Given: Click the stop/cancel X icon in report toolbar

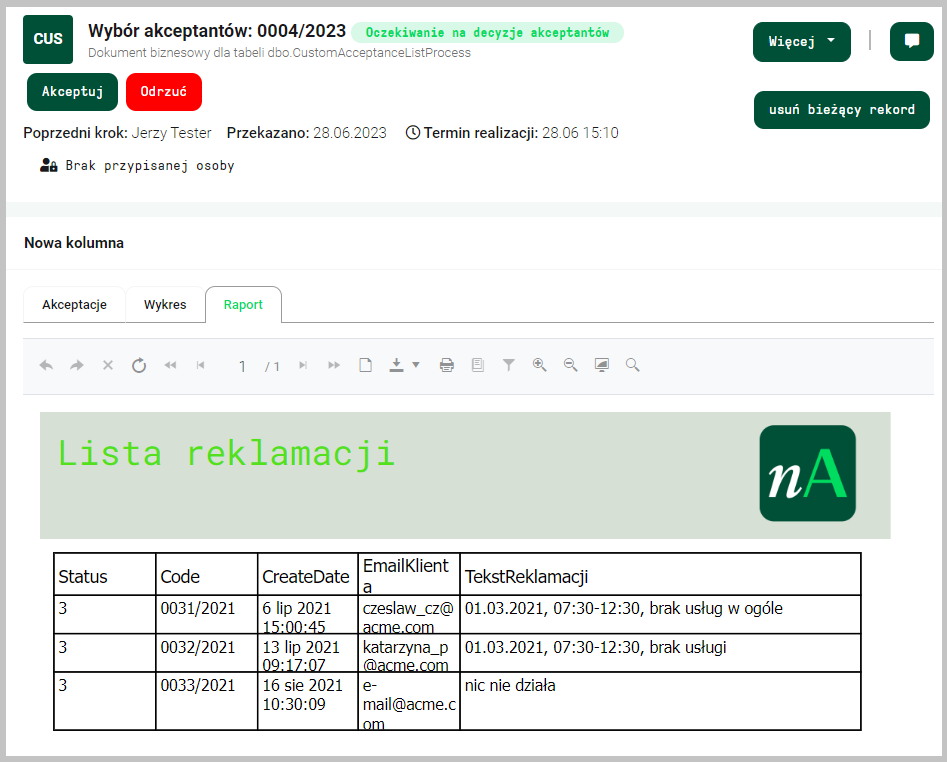Looking at the screenshot, I should (x=108, y=365).
